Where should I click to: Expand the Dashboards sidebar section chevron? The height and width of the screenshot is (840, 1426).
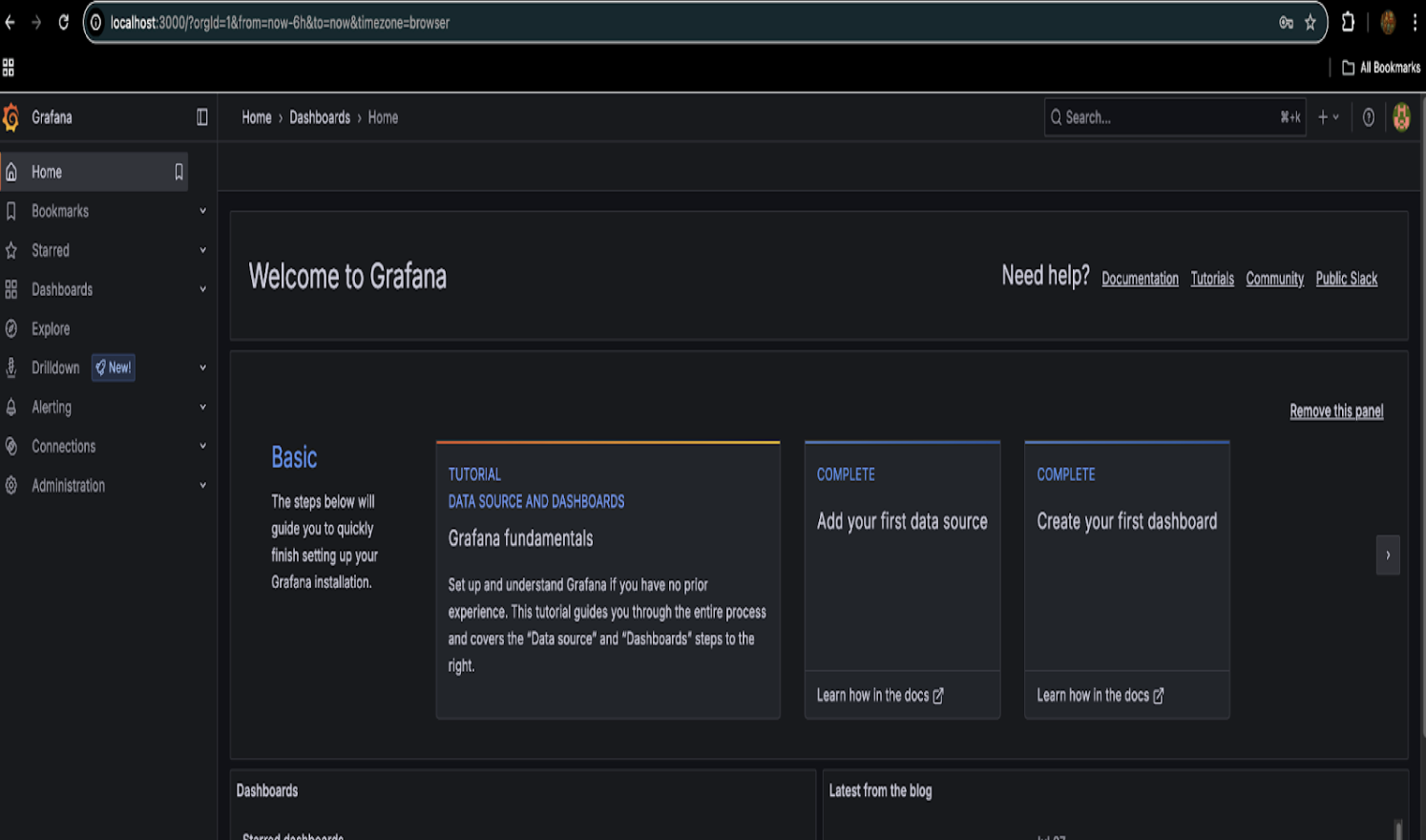(202, 289)
